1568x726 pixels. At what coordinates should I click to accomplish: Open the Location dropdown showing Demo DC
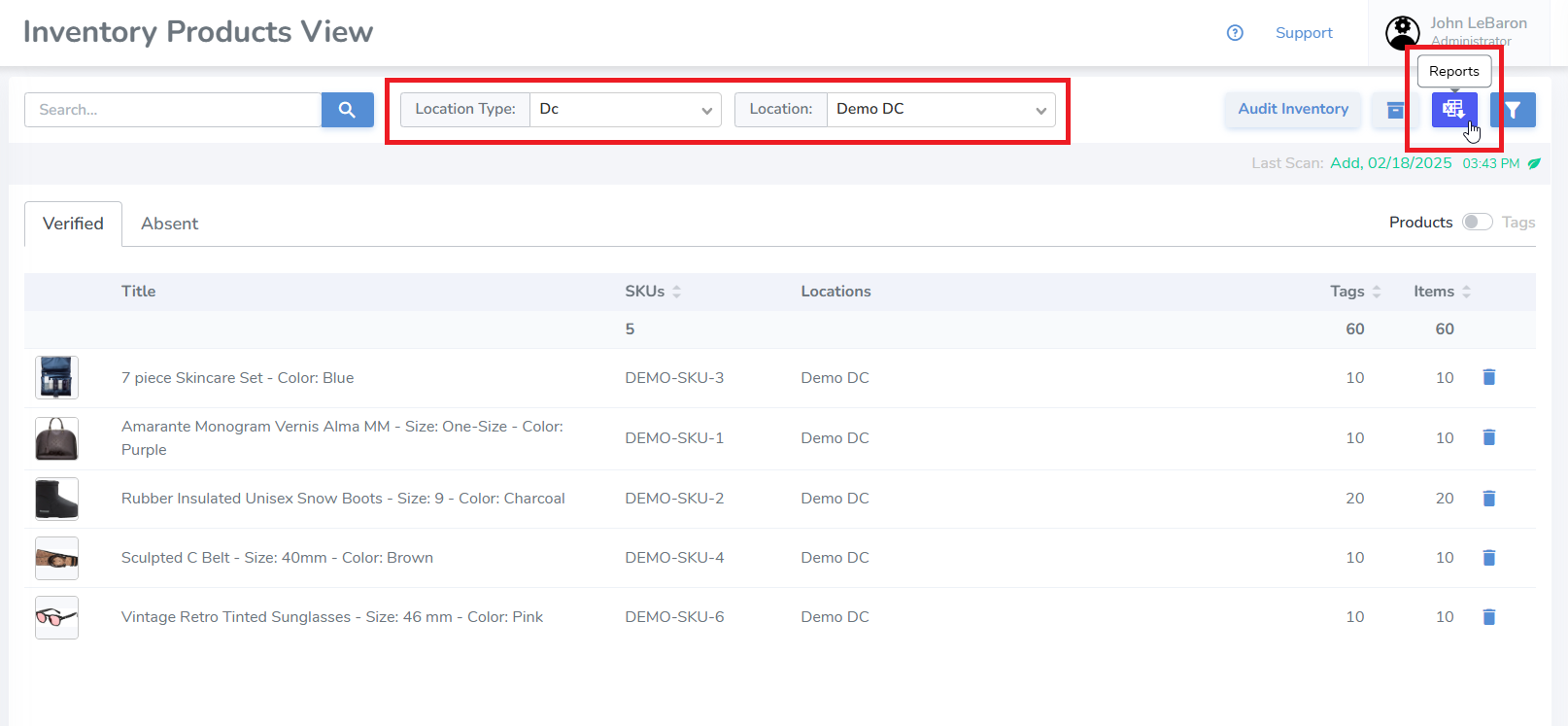940,110
